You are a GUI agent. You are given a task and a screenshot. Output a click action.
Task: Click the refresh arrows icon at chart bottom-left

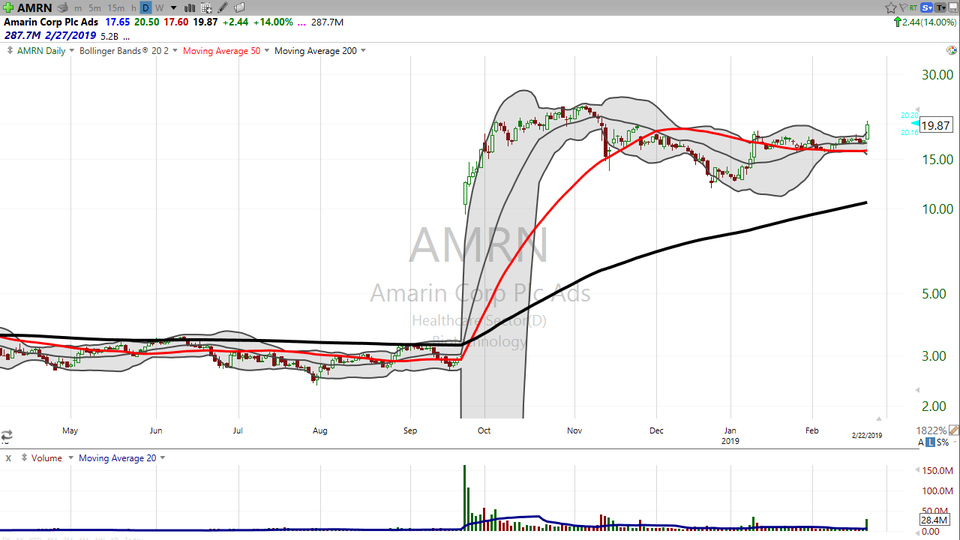(x=7, y=435)
